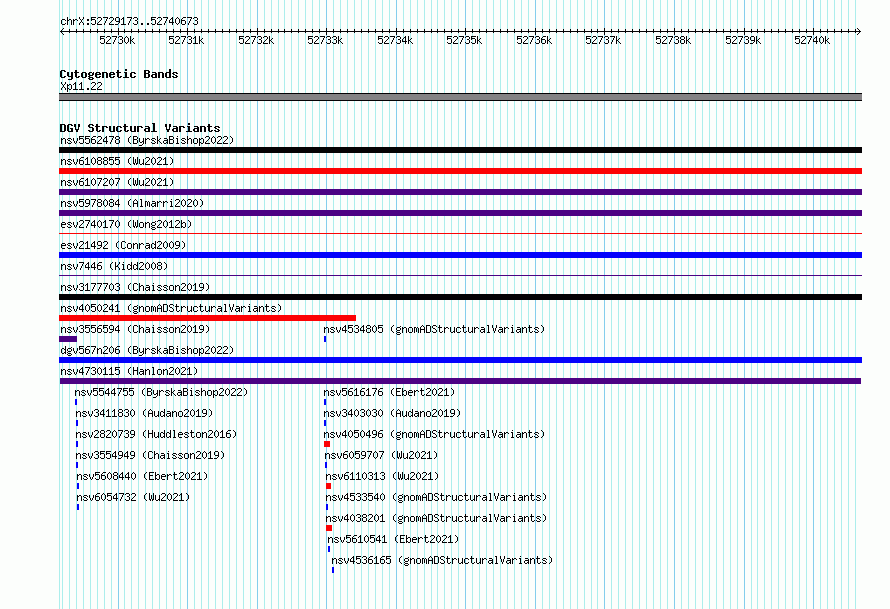Open esv21492 (Conrad2009) label
Viewport: 890px width, 609px height.
coord(123,245)
